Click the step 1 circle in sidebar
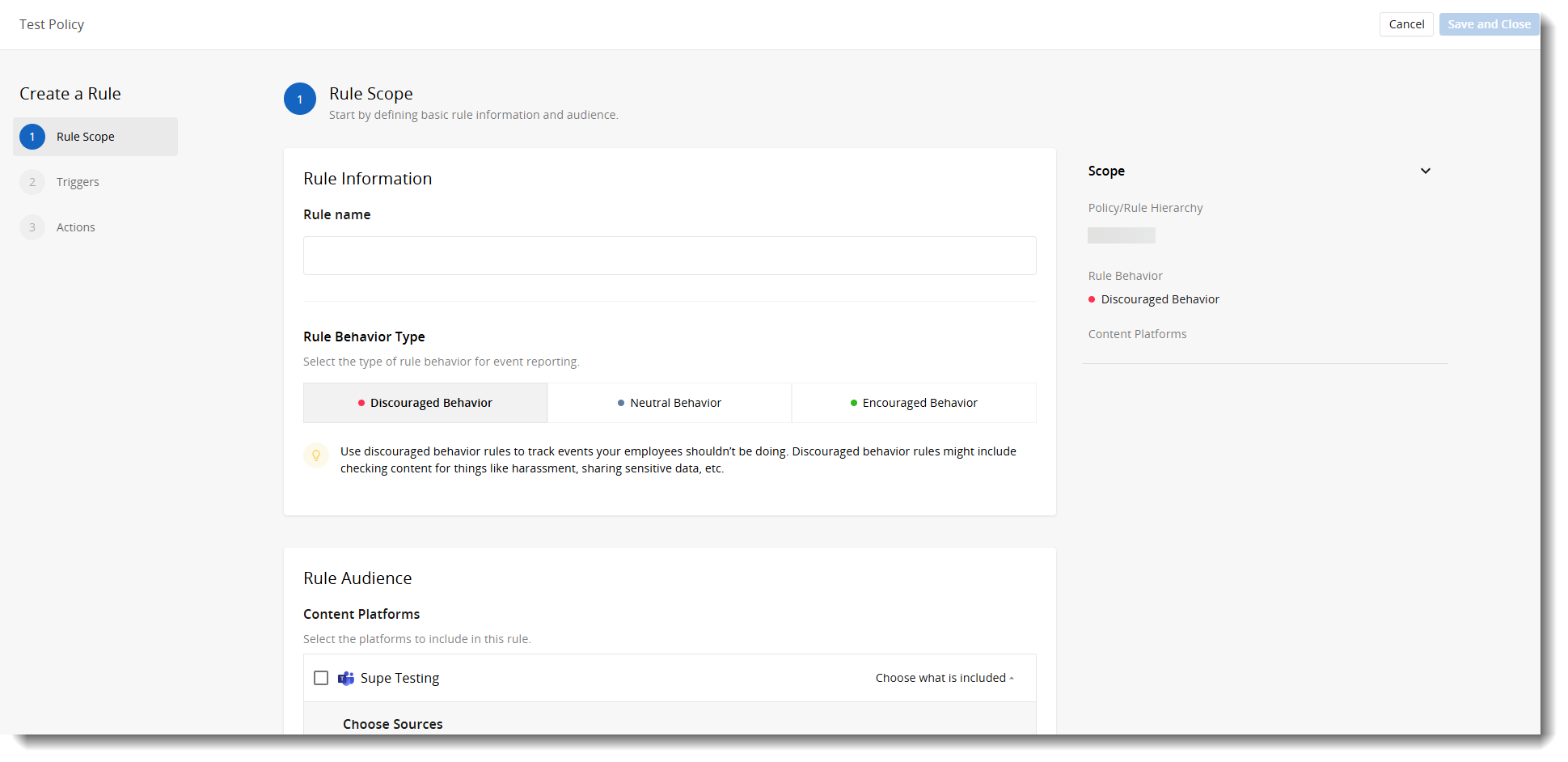This screenshot has height=762, width=1568. pyautogui.click(x=32, y=137)
